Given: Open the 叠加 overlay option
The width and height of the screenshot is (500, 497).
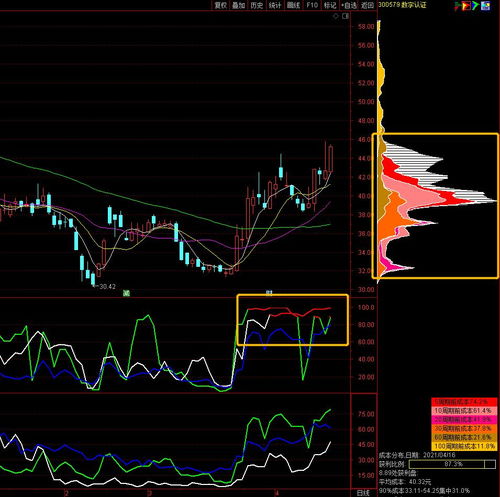Looking at the screenshot, I should [x=238, y=5].
